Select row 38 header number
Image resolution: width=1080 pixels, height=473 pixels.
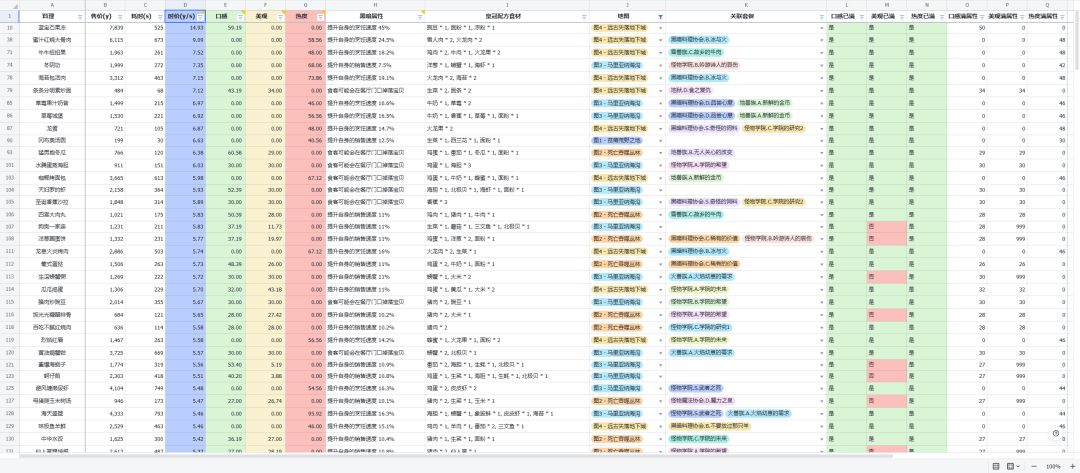[9, 41]
